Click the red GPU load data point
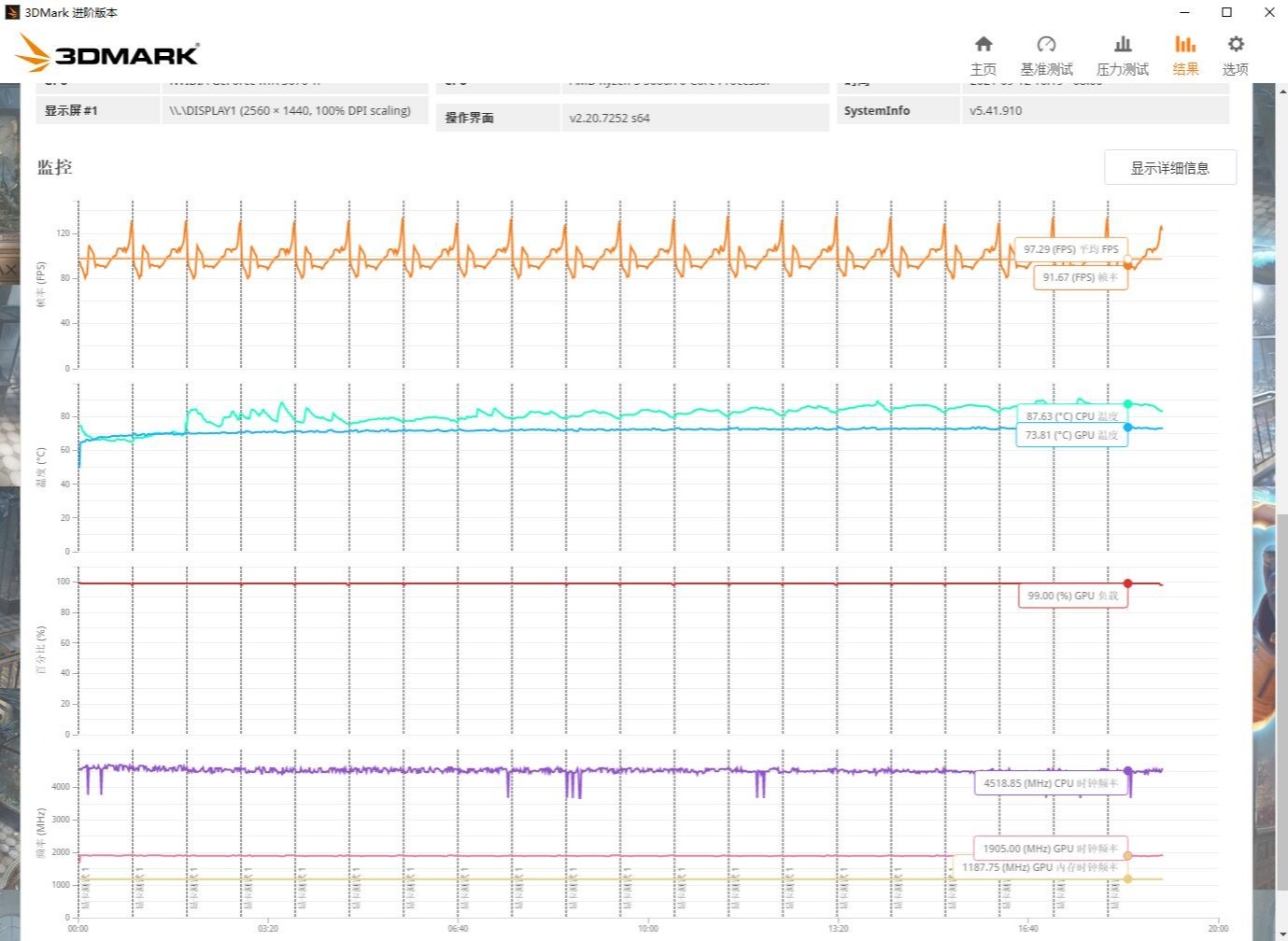 1127,583
